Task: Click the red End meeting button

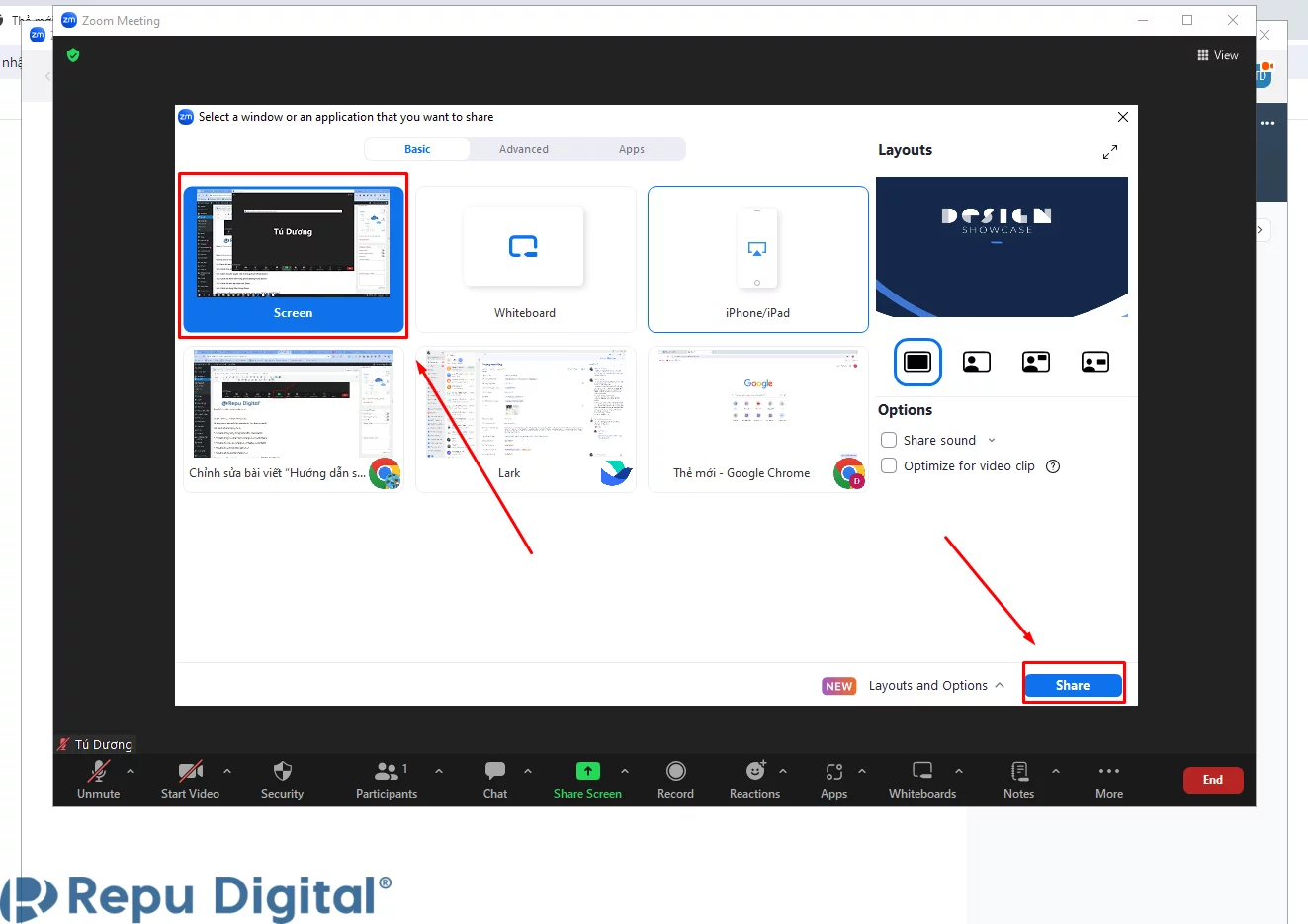Action: pos(1213,780)
